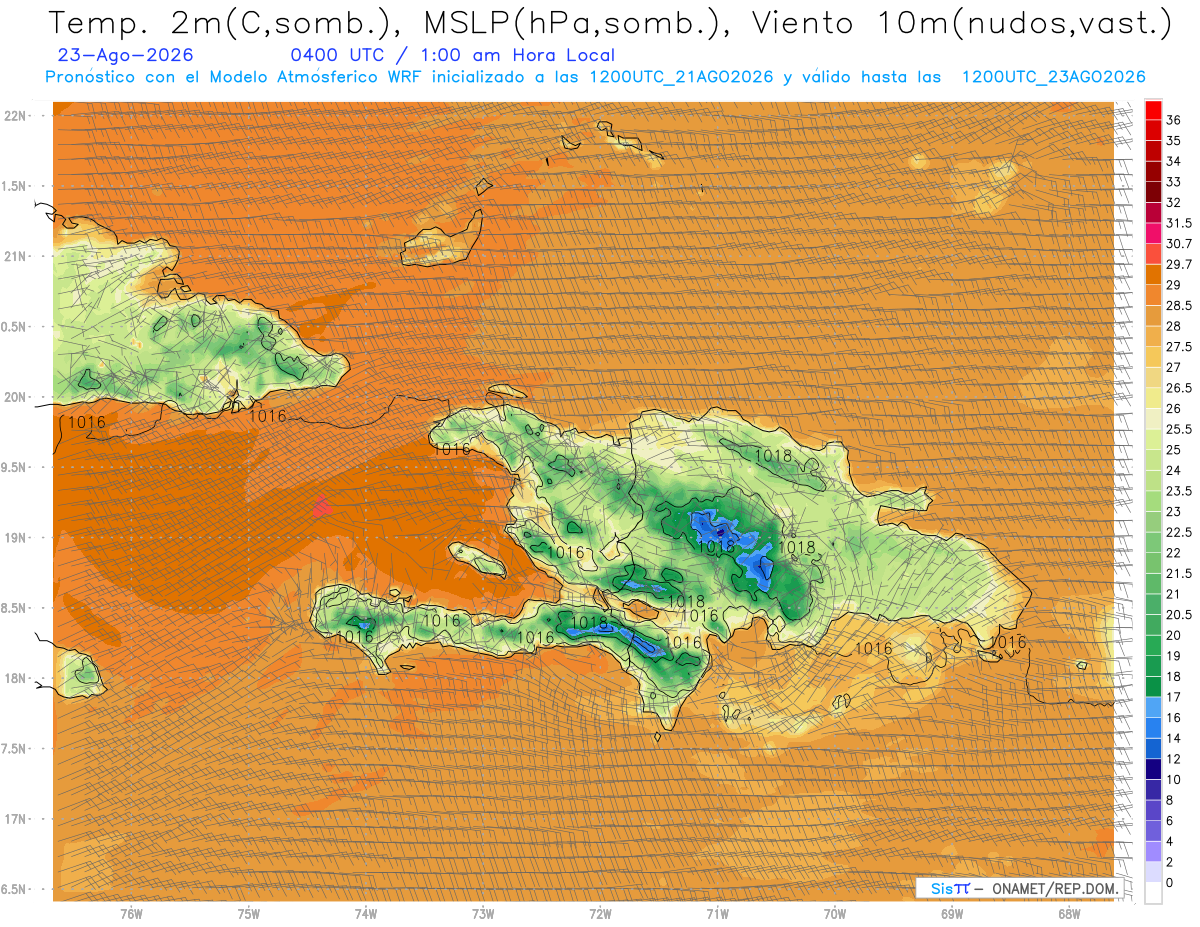Click the '20.5' legend value
This screenshot has height=927, width=1200.
(x=1179, y=615)
